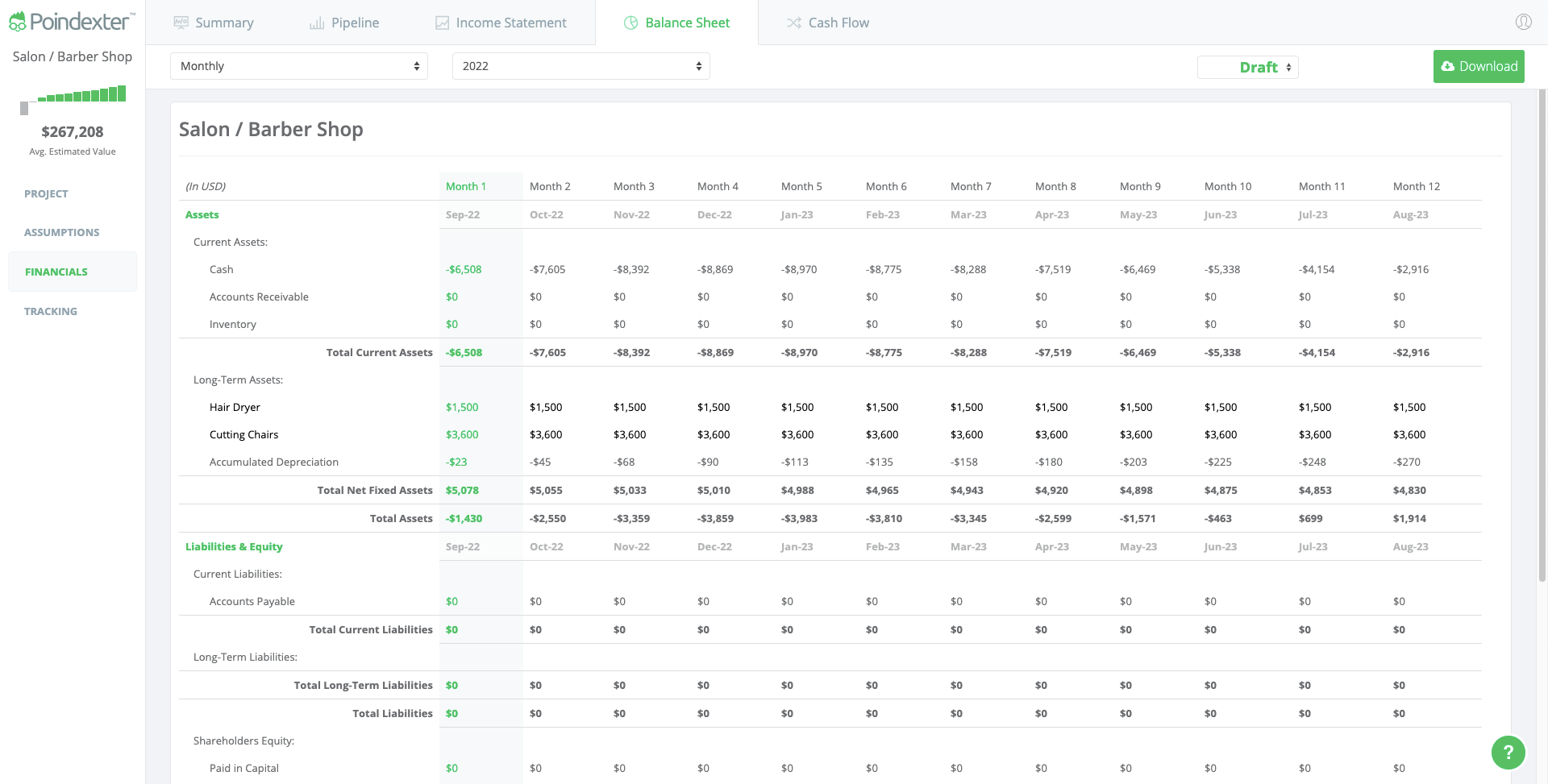Click the Summary tab icon
Screen dimensions: 1548x784
tap(181, 23)
